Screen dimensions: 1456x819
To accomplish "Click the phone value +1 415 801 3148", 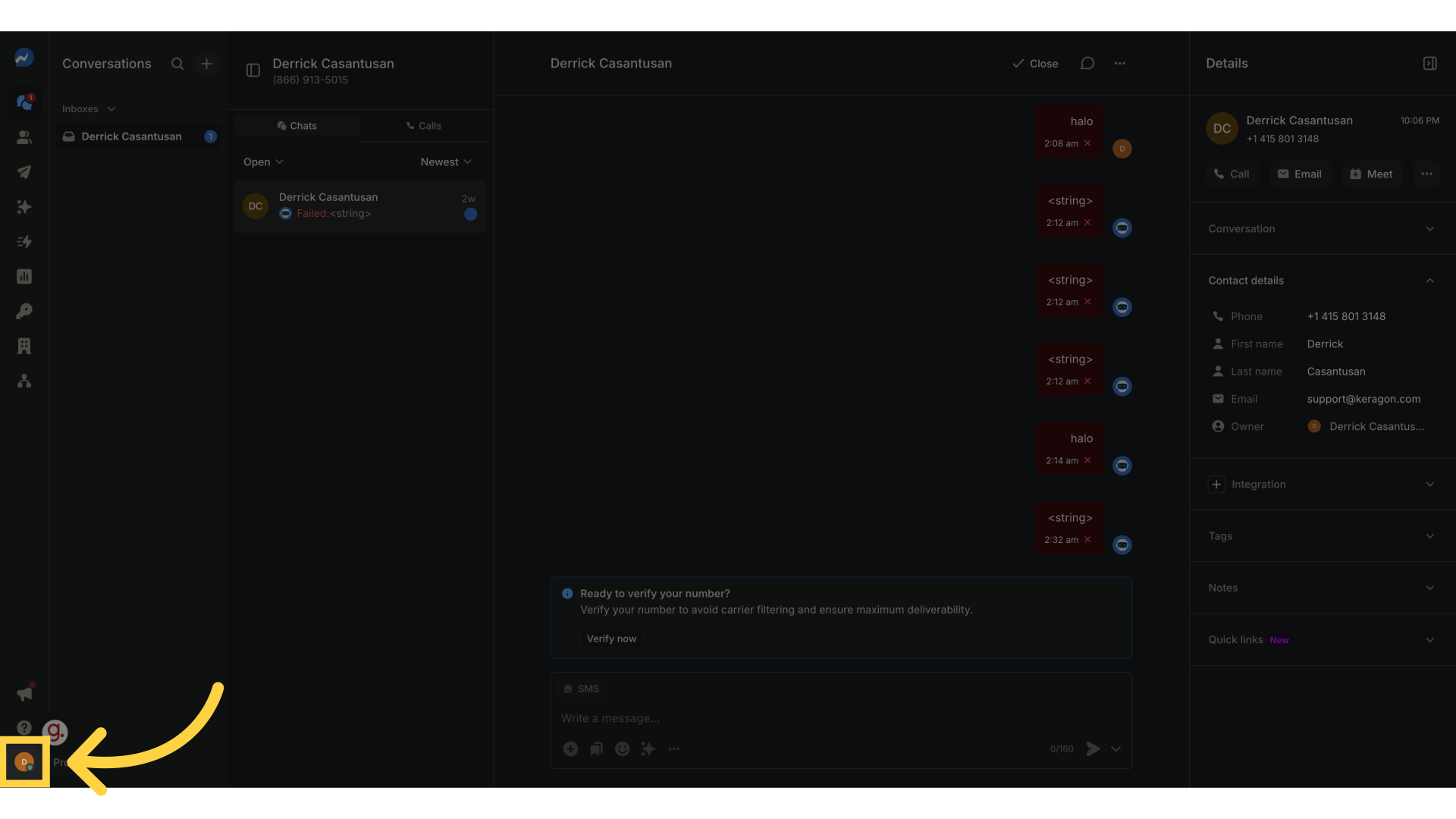I will coord(1346,317).
